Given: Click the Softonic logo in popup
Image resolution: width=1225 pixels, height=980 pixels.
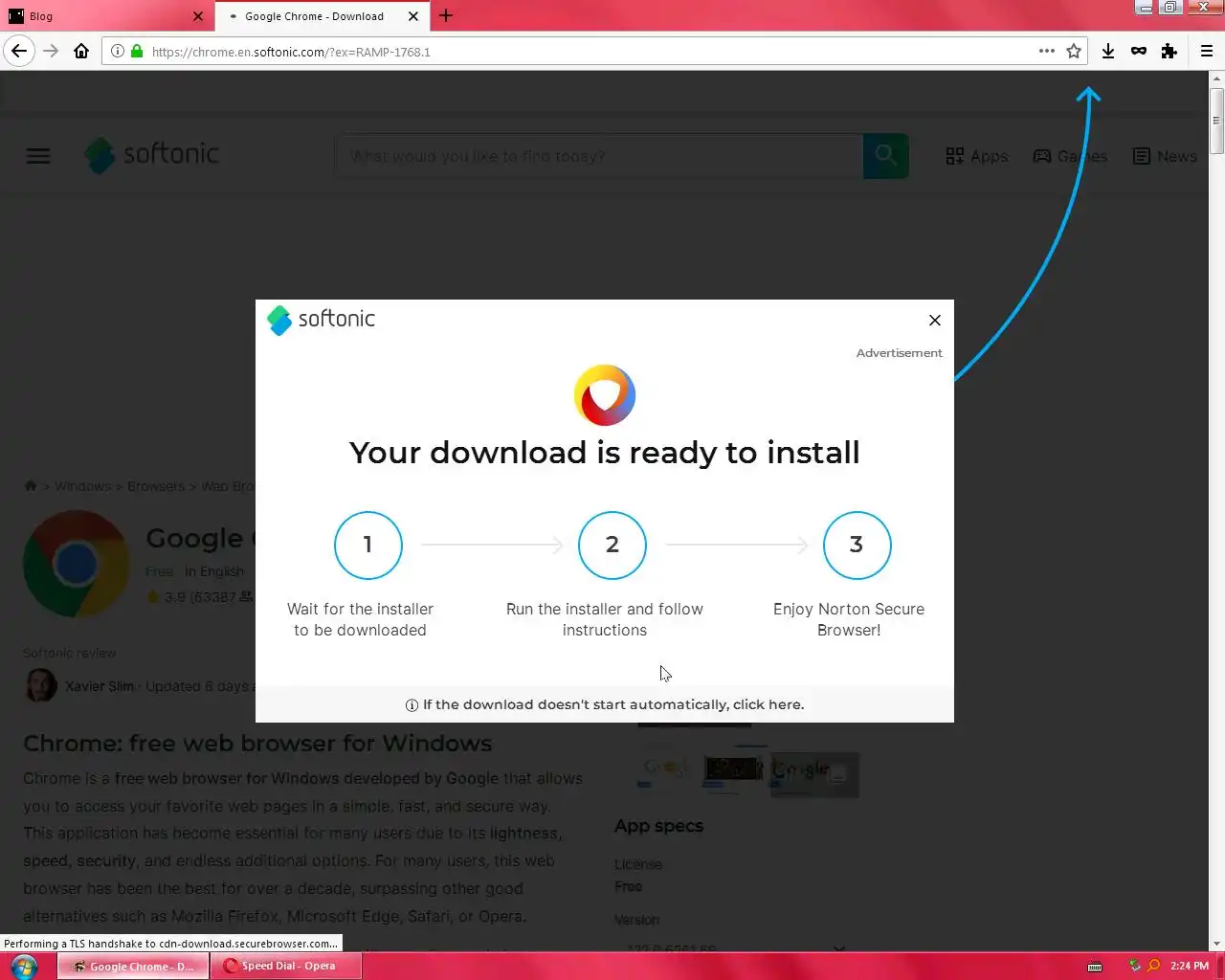Looking at the screenshot, I should 321,320.
